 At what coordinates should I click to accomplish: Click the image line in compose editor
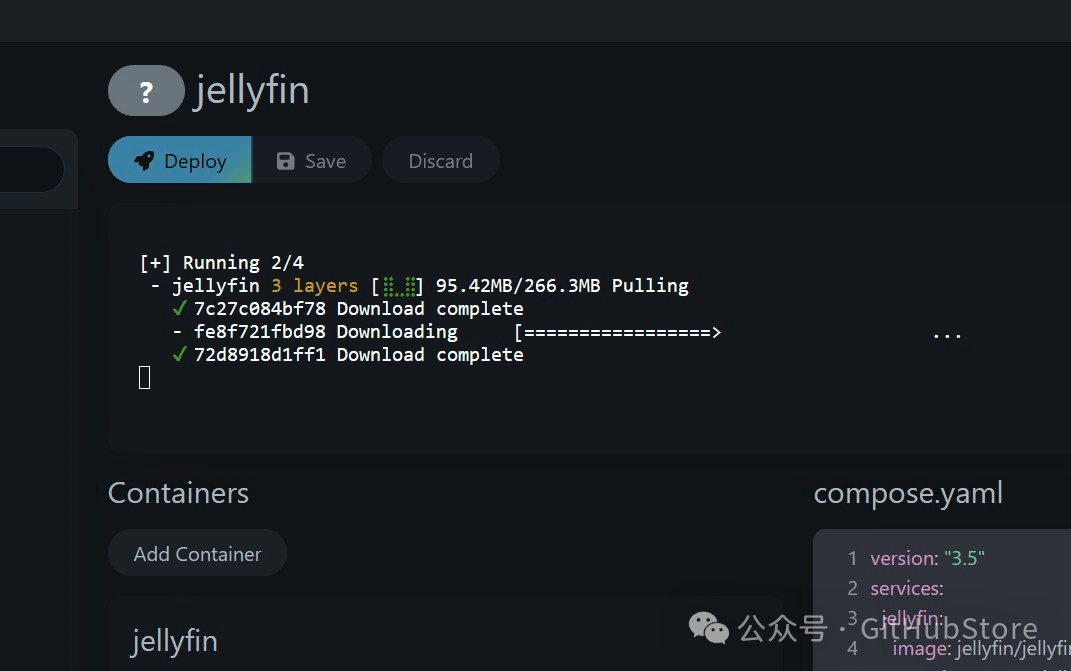click(982, 648)
